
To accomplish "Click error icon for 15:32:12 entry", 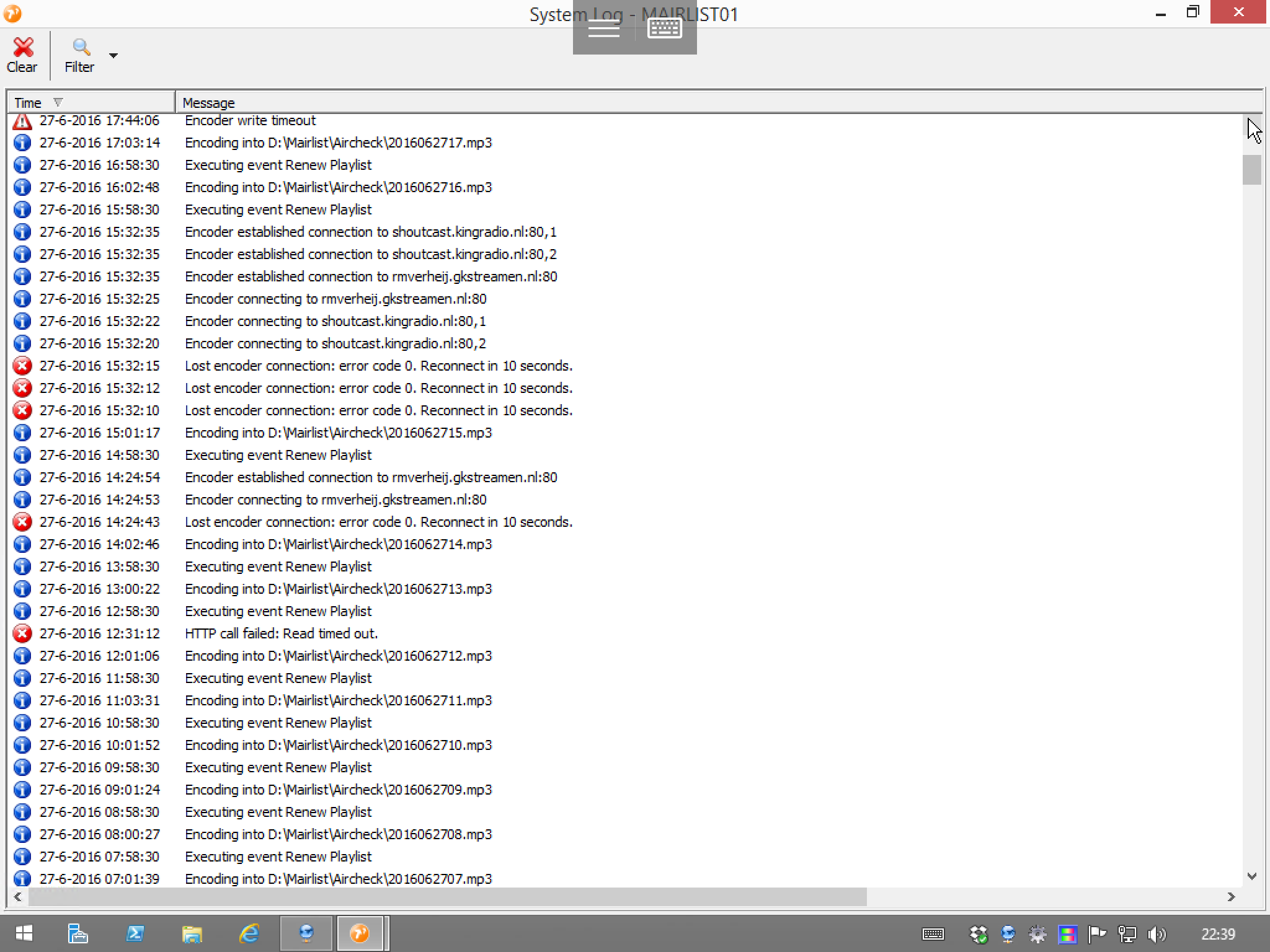I will pyautogui.click(x=22, y=388).
